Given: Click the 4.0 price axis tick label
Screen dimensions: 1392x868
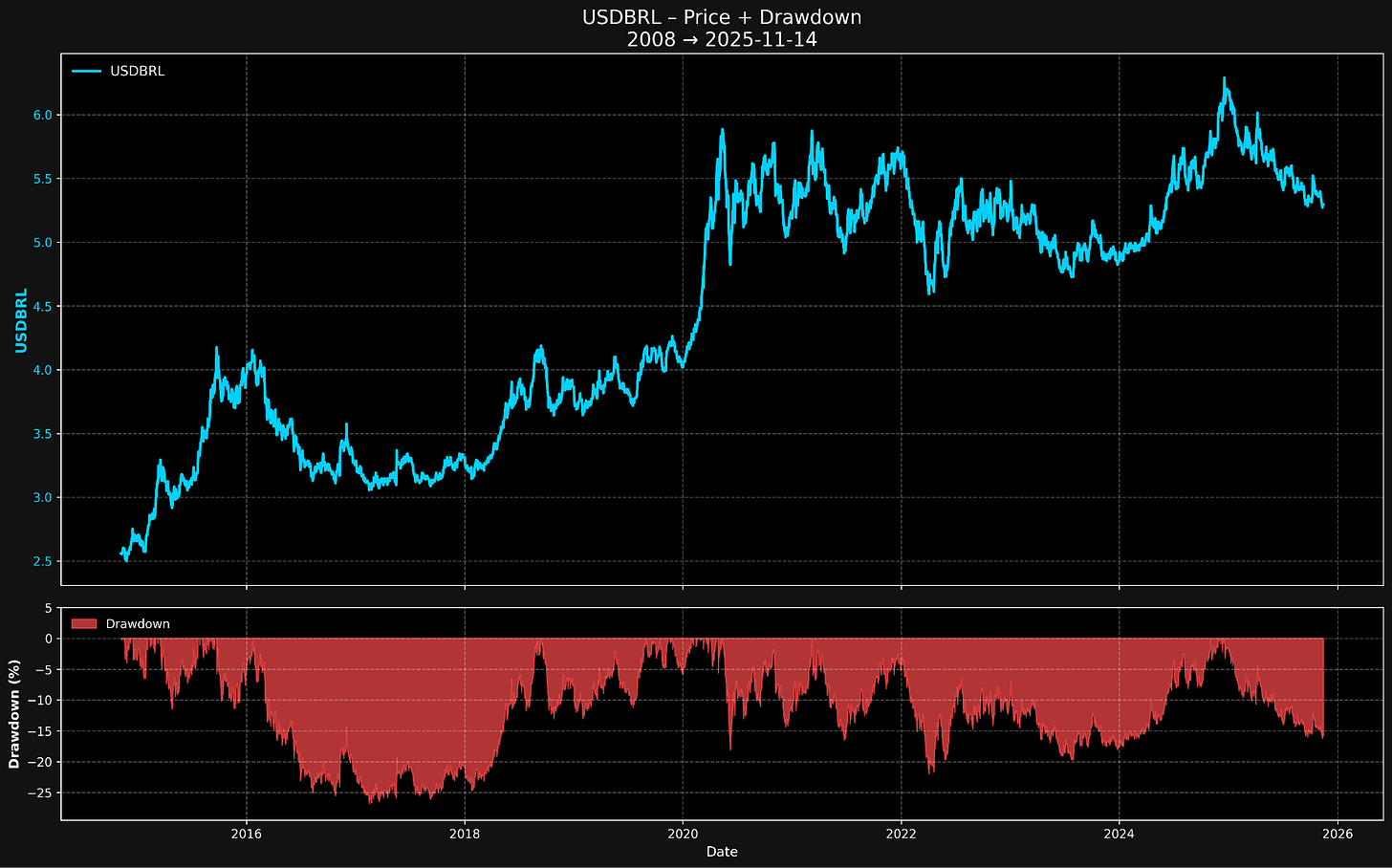Looking at the screenshot, I should (x=45, y=371).
